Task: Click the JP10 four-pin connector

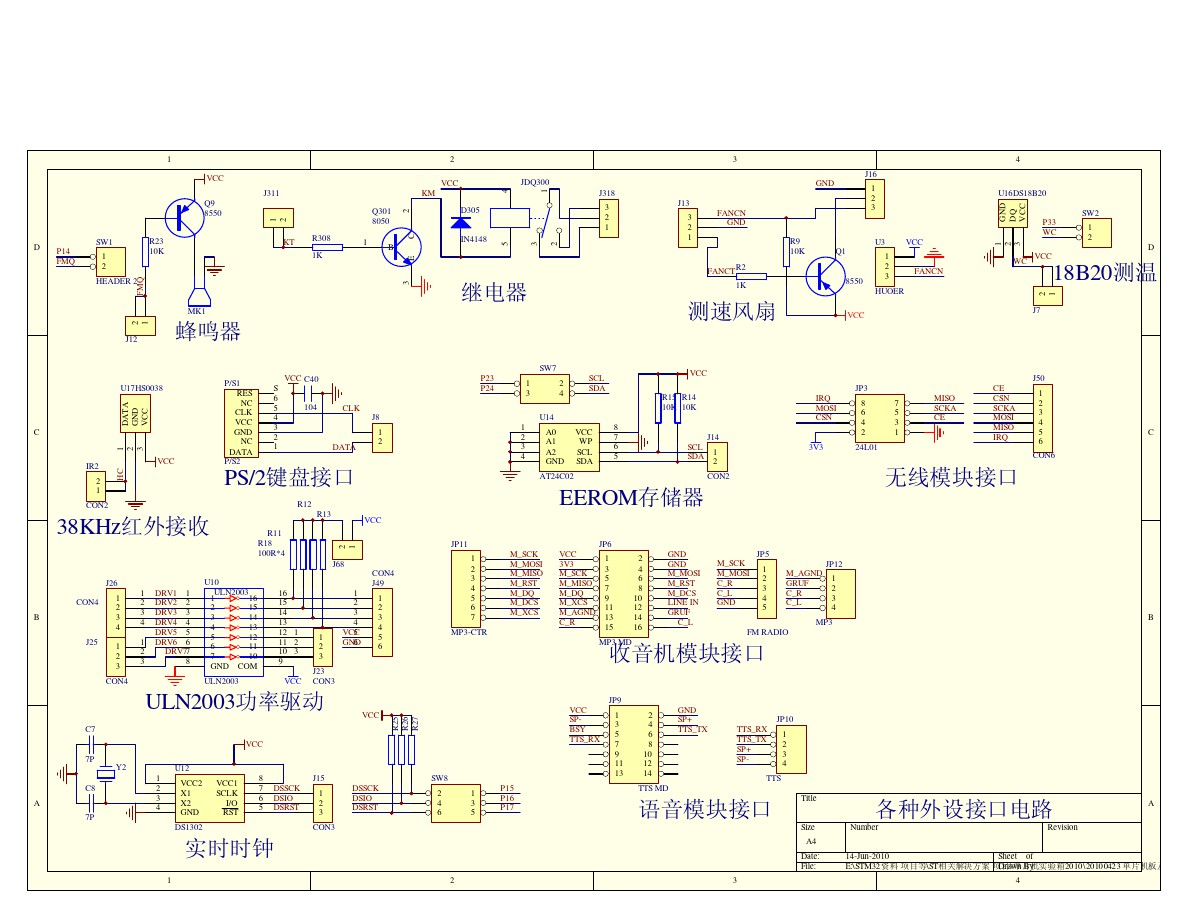Action: pos(791,749)
